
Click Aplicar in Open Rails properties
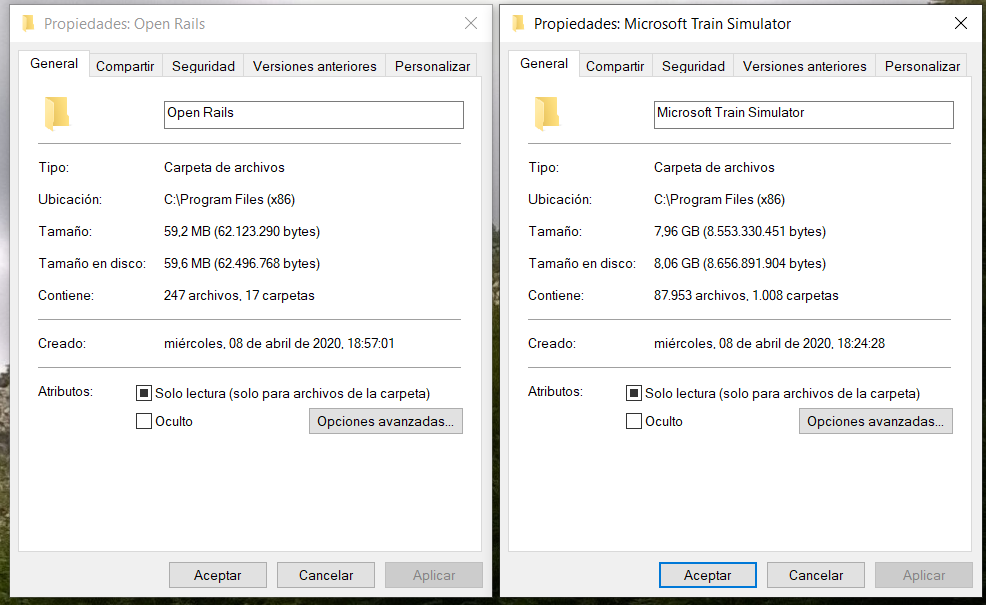coord(434,575)
